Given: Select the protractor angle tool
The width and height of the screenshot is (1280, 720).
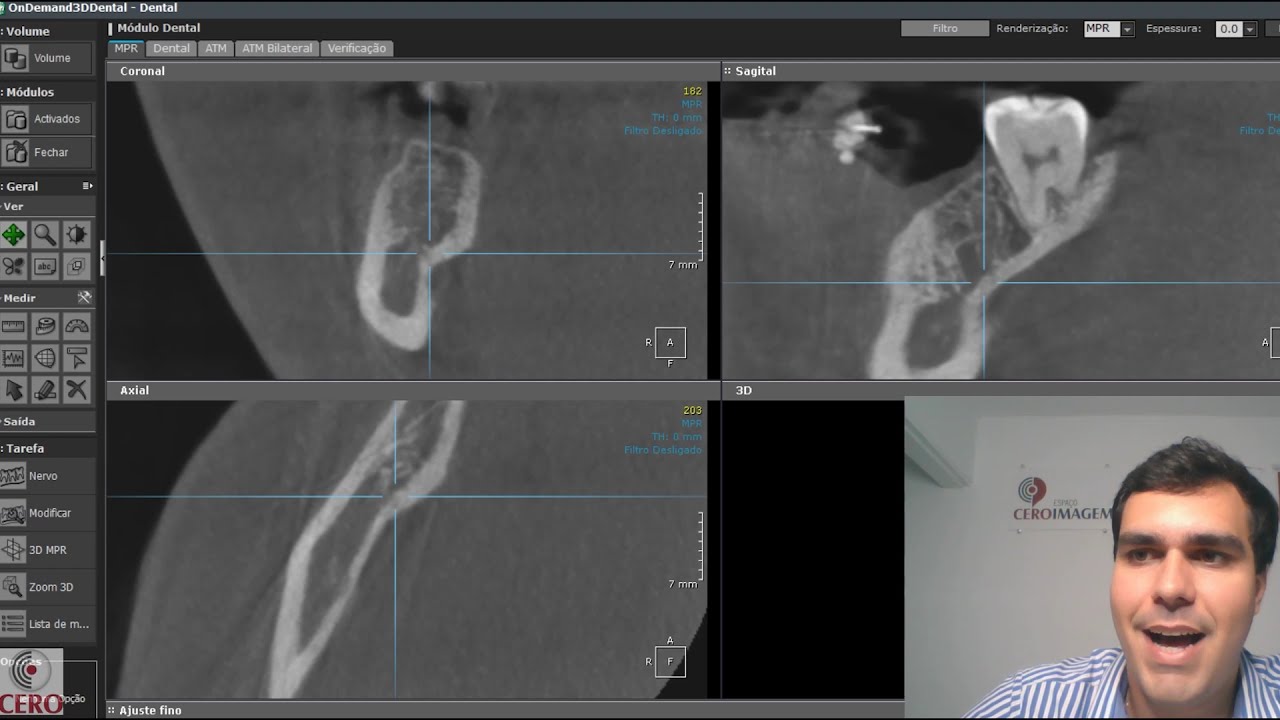Looking at the screenshot, I should coord(76,326).
